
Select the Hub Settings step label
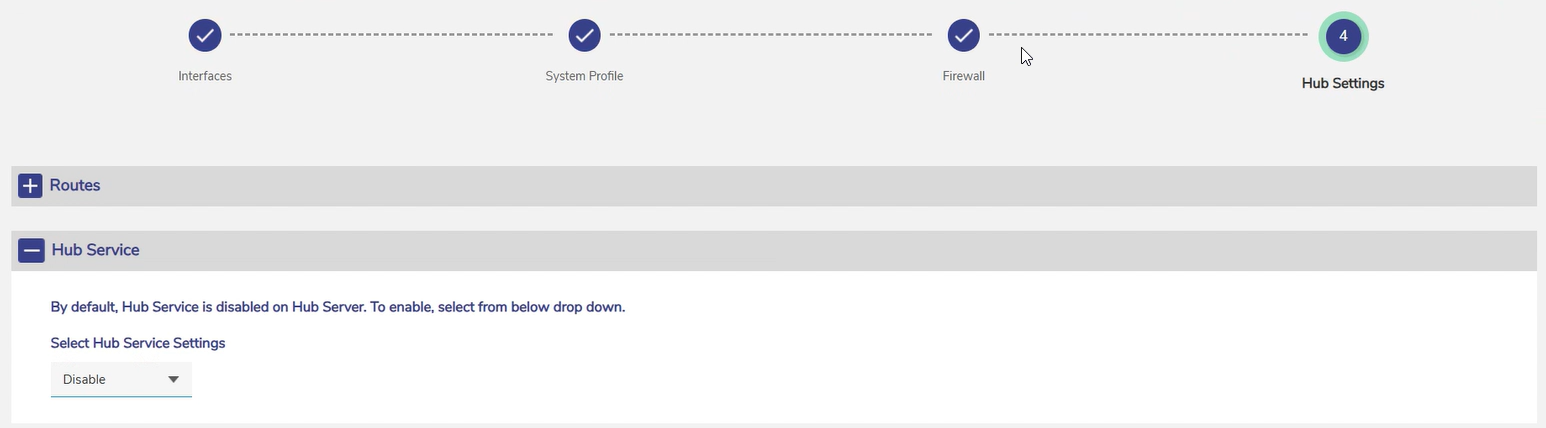click(x=1343, y=84)
